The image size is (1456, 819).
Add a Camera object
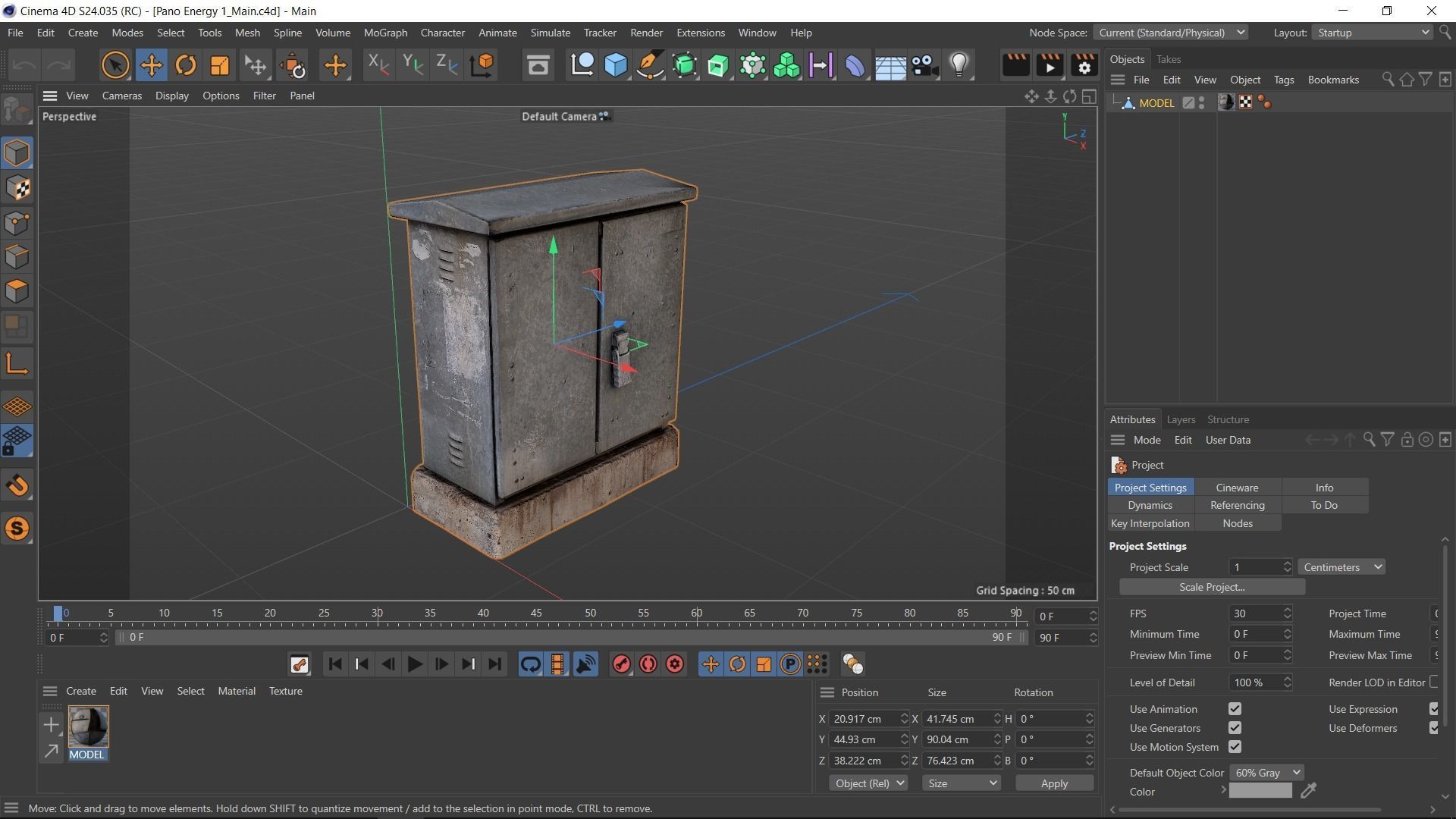(924, 65)
